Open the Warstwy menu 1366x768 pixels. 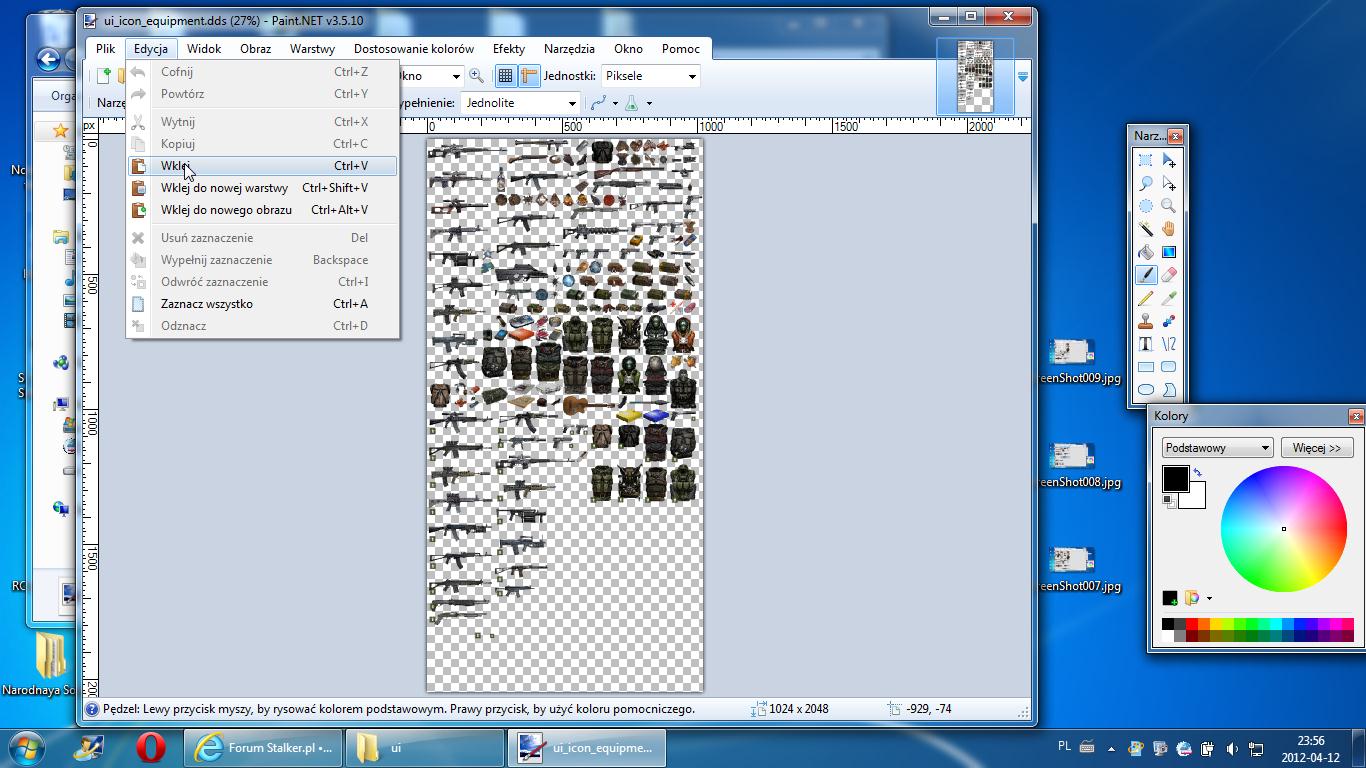(313, 48)
